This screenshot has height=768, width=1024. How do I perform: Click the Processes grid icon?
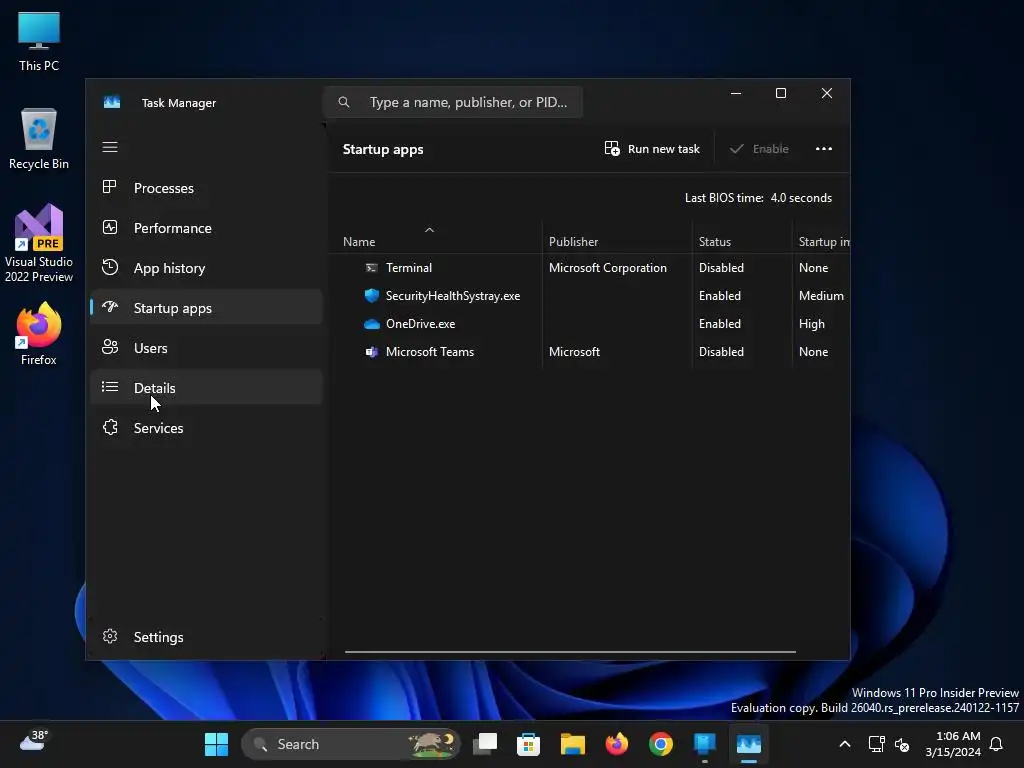pyautogui.click(x=110, y=187)
